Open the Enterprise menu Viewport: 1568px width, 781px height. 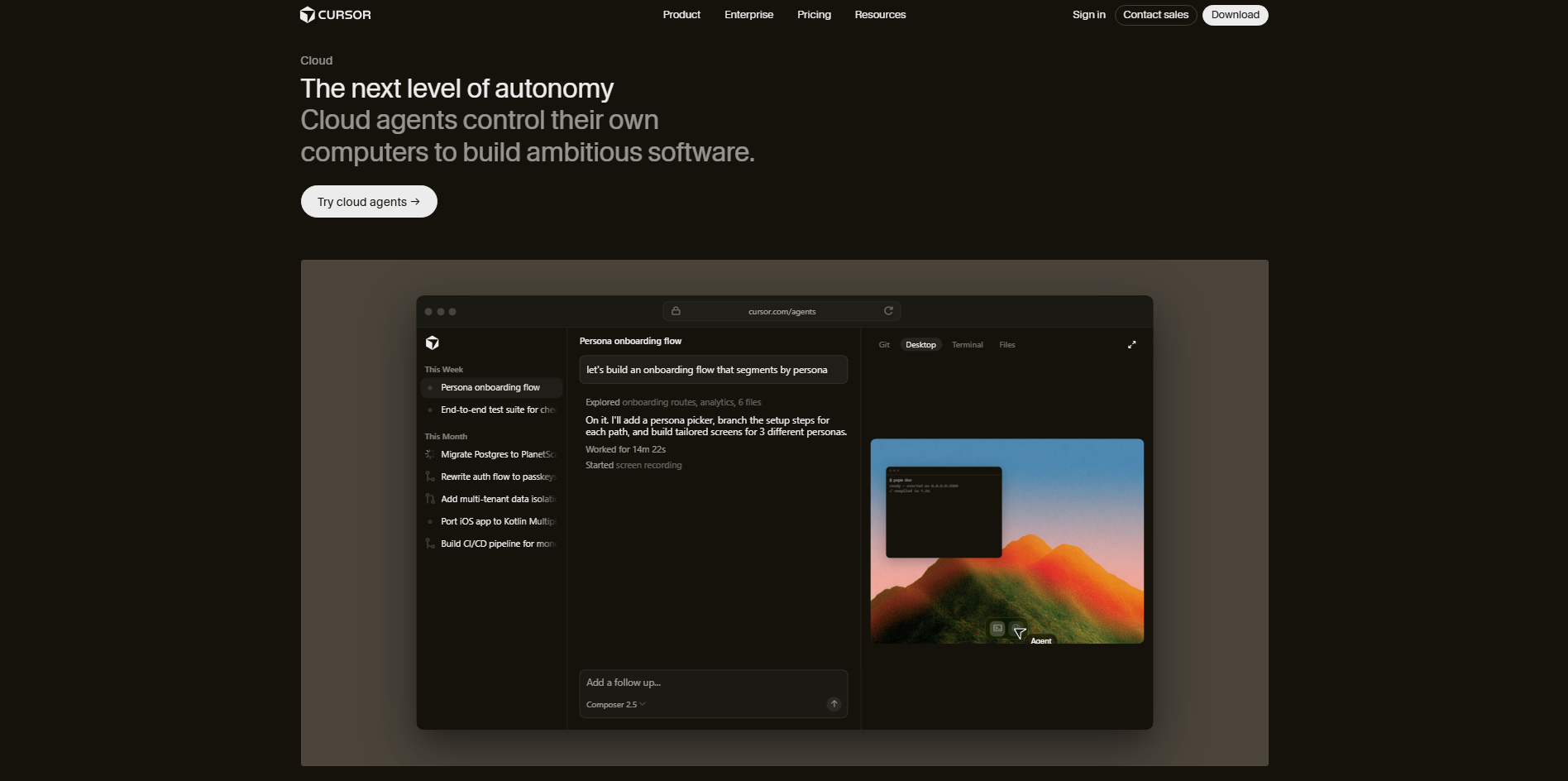click(x=749, y=15)
